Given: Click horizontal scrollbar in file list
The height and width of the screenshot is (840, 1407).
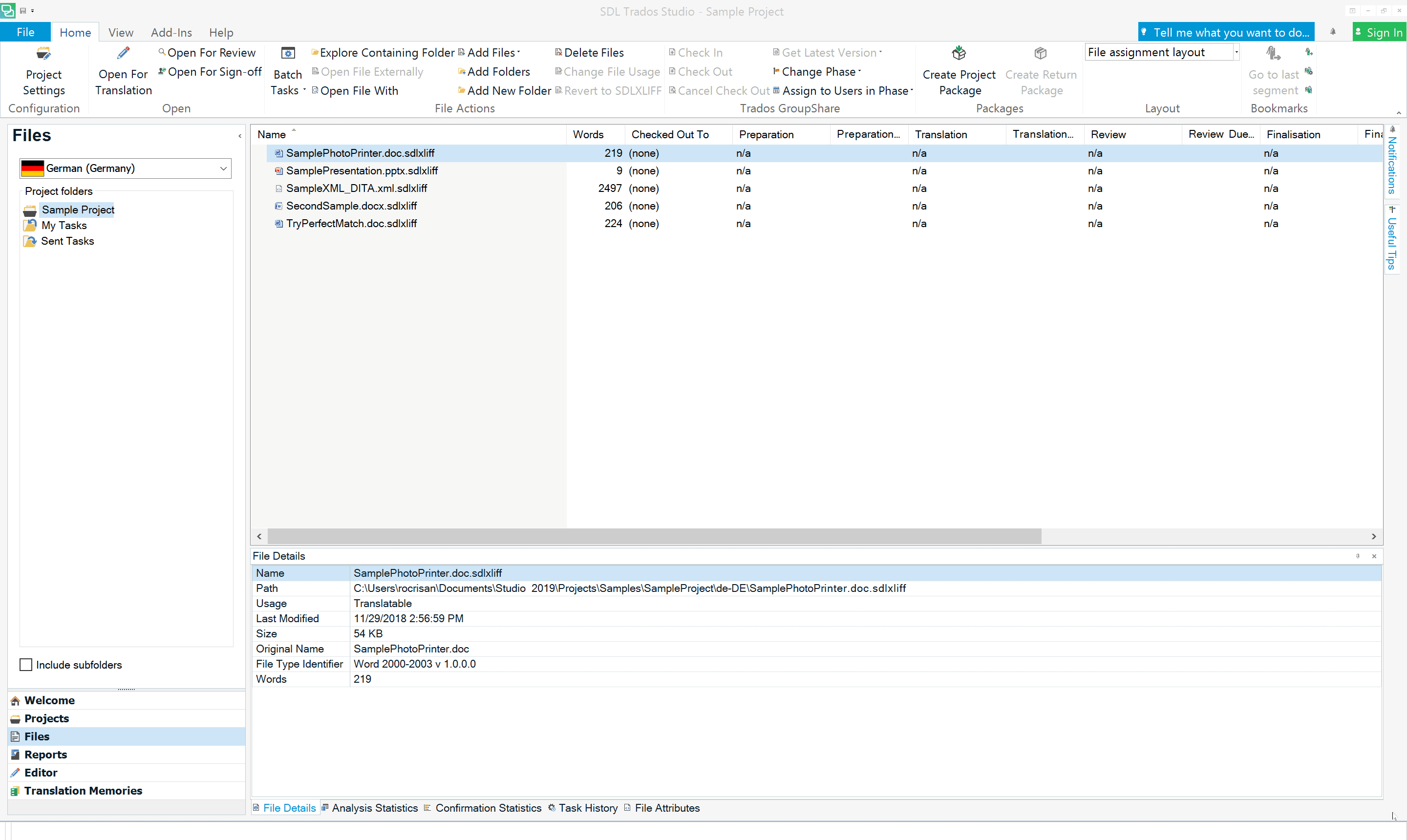Looking at the screenshot, I should coord(654,536).
